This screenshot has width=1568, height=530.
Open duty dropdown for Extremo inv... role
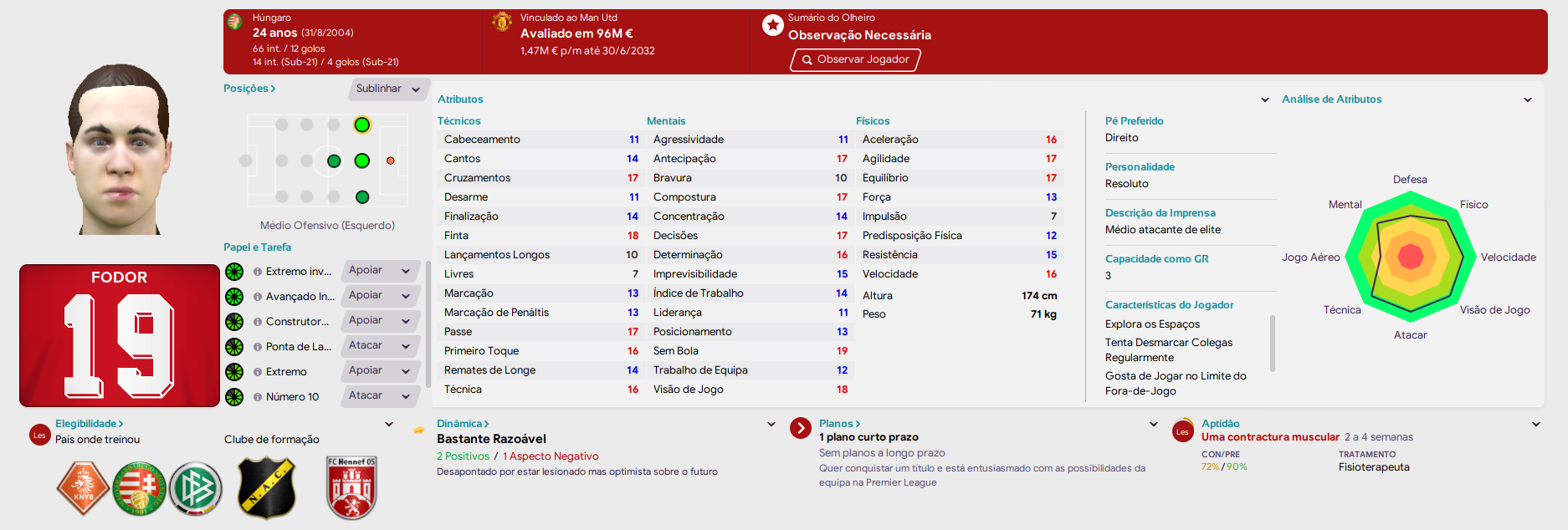tap(381, 271)
